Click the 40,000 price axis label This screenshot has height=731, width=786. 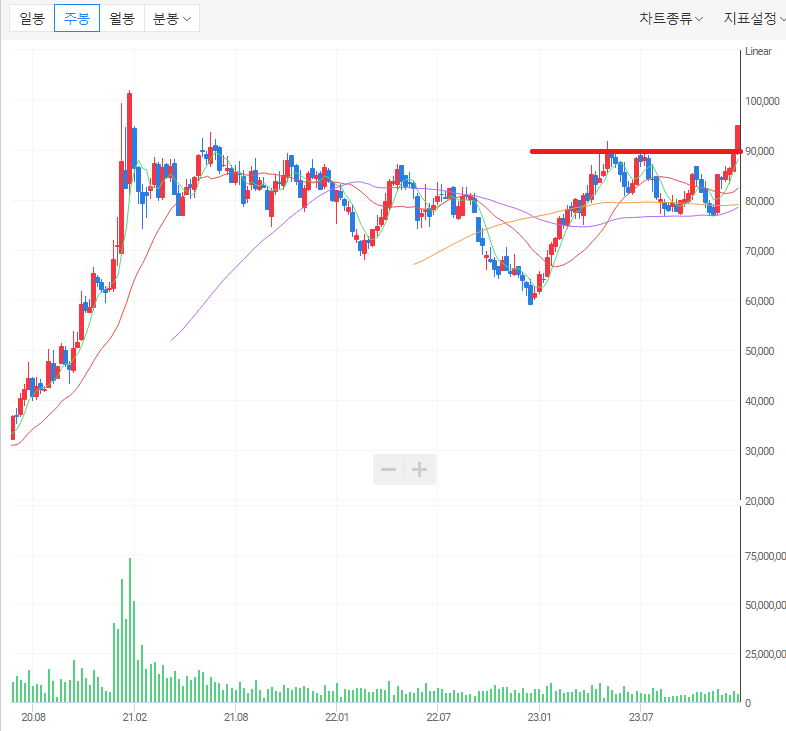coord(759,401)
